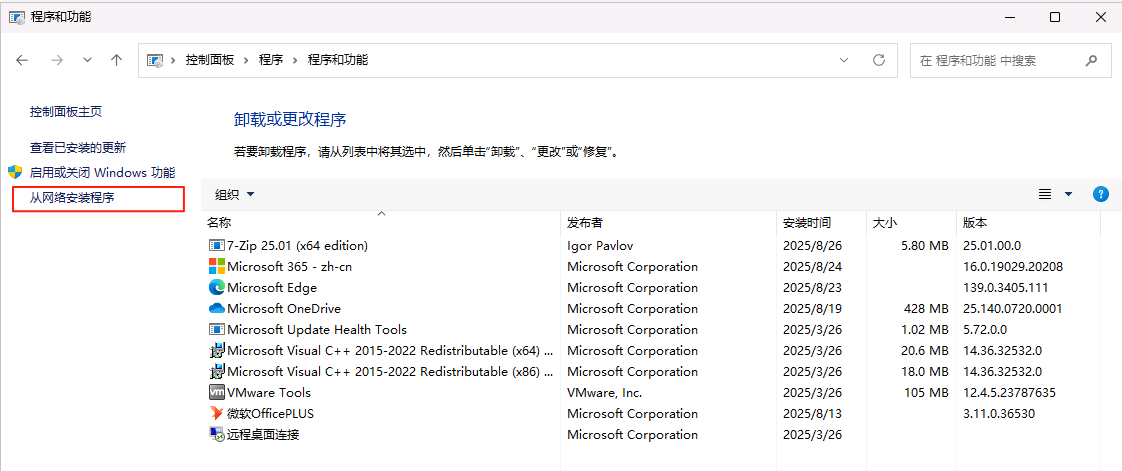Screen dimensions: 1122x471
Task: Sort by the 安装时间 column header
Action: [821, 223]
